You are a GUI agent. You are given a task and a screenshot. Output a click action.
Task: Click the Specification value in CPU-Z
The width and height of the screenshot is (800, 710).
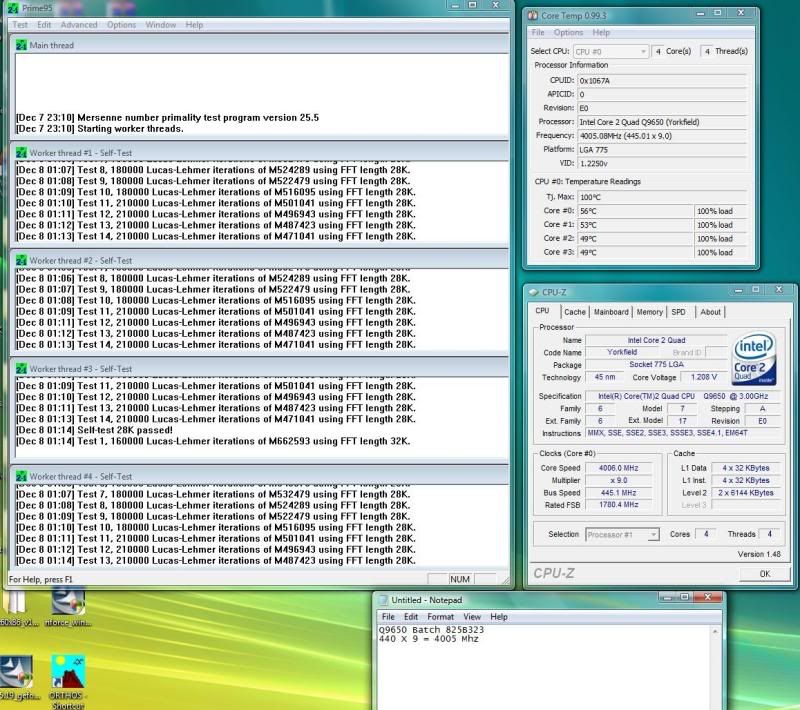684,396
